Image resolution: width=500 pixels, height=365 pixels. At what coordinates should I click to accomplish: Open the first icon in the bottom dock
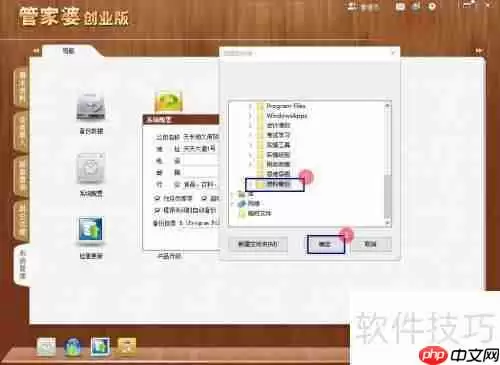tap(46, 346)
